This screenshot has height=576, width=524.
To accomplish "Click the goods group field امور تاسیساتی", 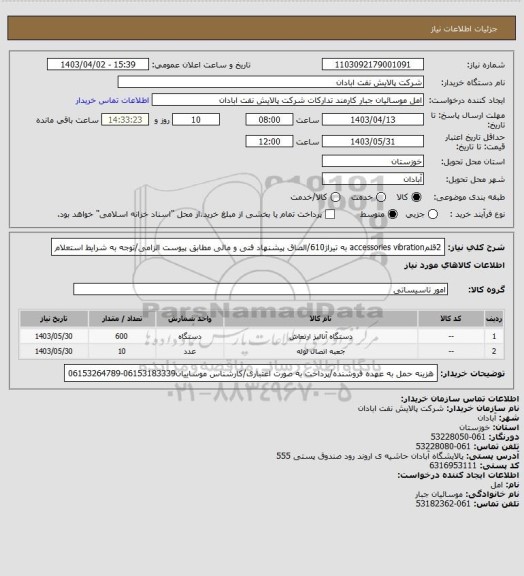I will click(x=260, y=289).
